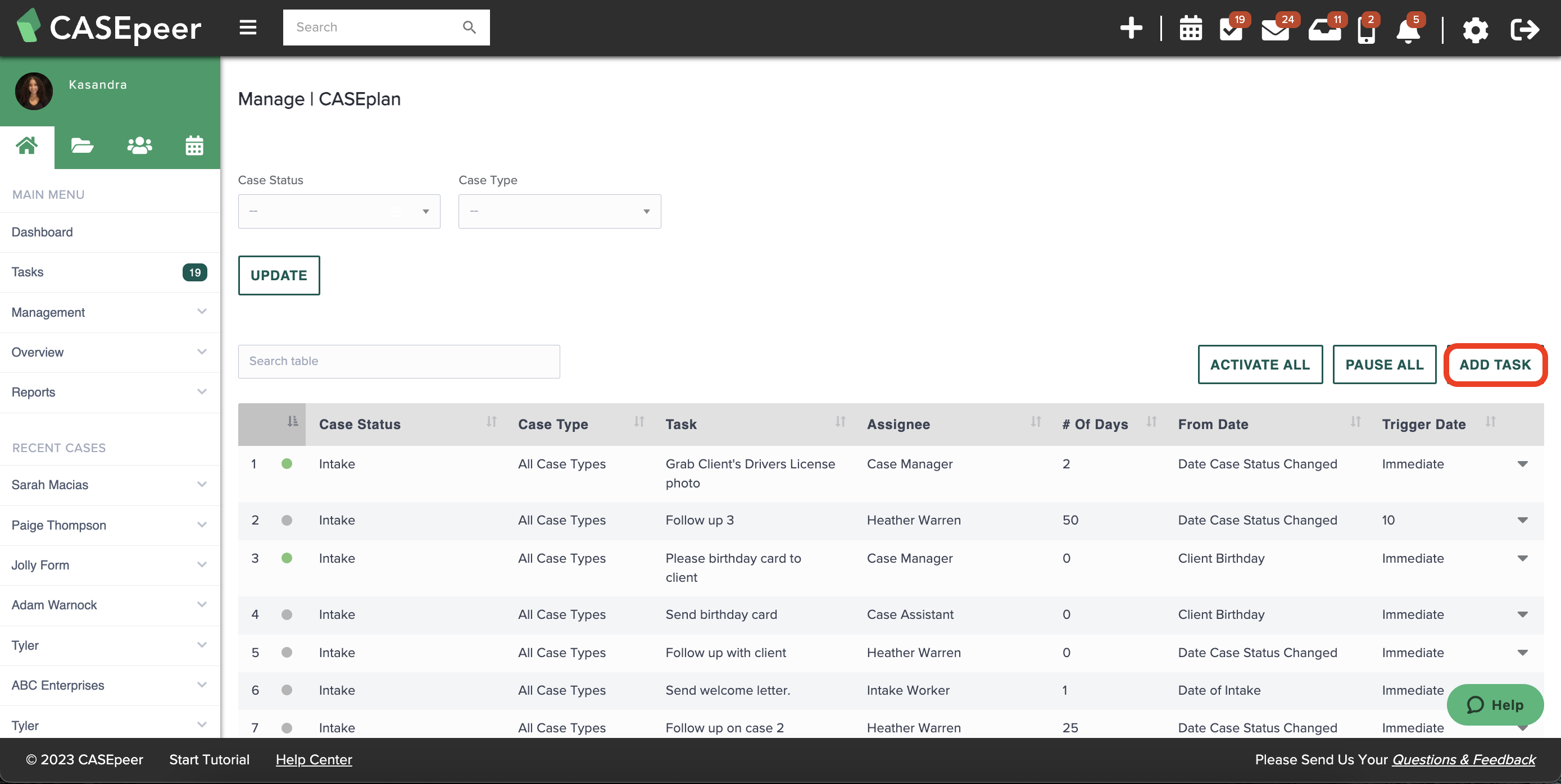The height and width of the screenshot is (784, 1561).
Task: Toggle status dot for Please birthday card task
Action: coord(287,558)
